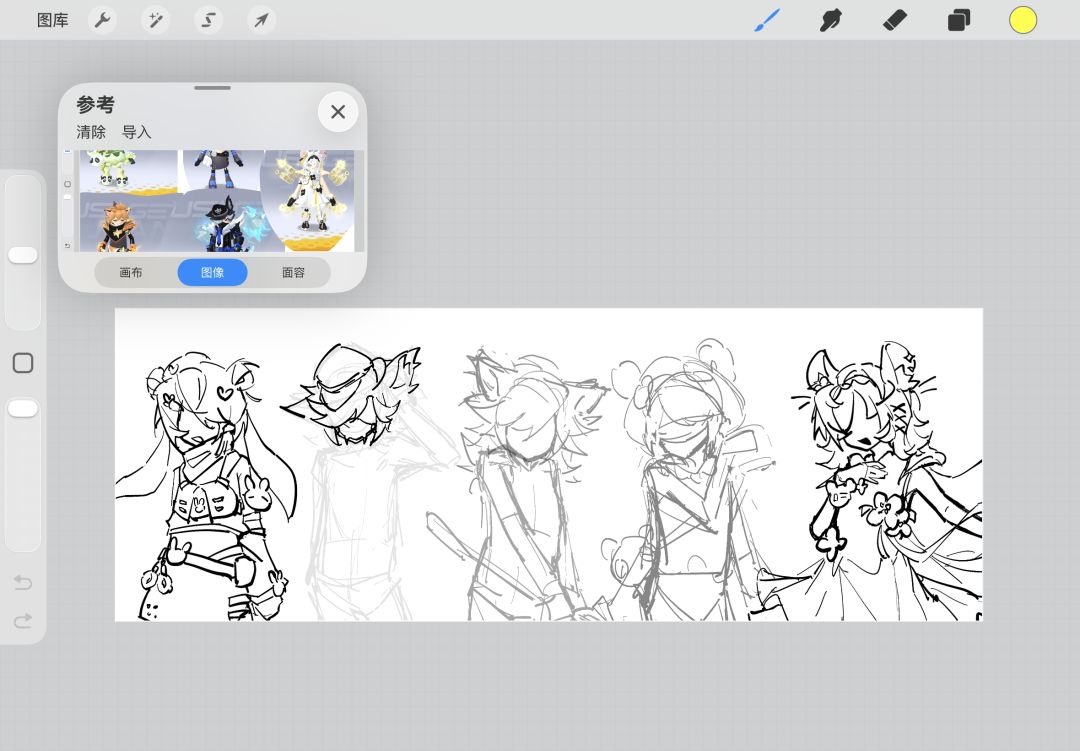Image resolution: width=1080 pixels, height=751 pixels.
Task: Click the brush size slider handle
Action: coord(23,255)
